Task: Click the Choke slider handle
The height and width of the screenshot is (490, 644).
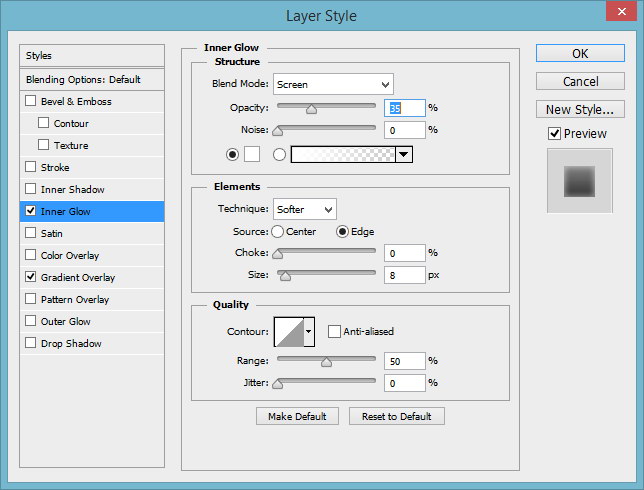Action: point(278,254)
